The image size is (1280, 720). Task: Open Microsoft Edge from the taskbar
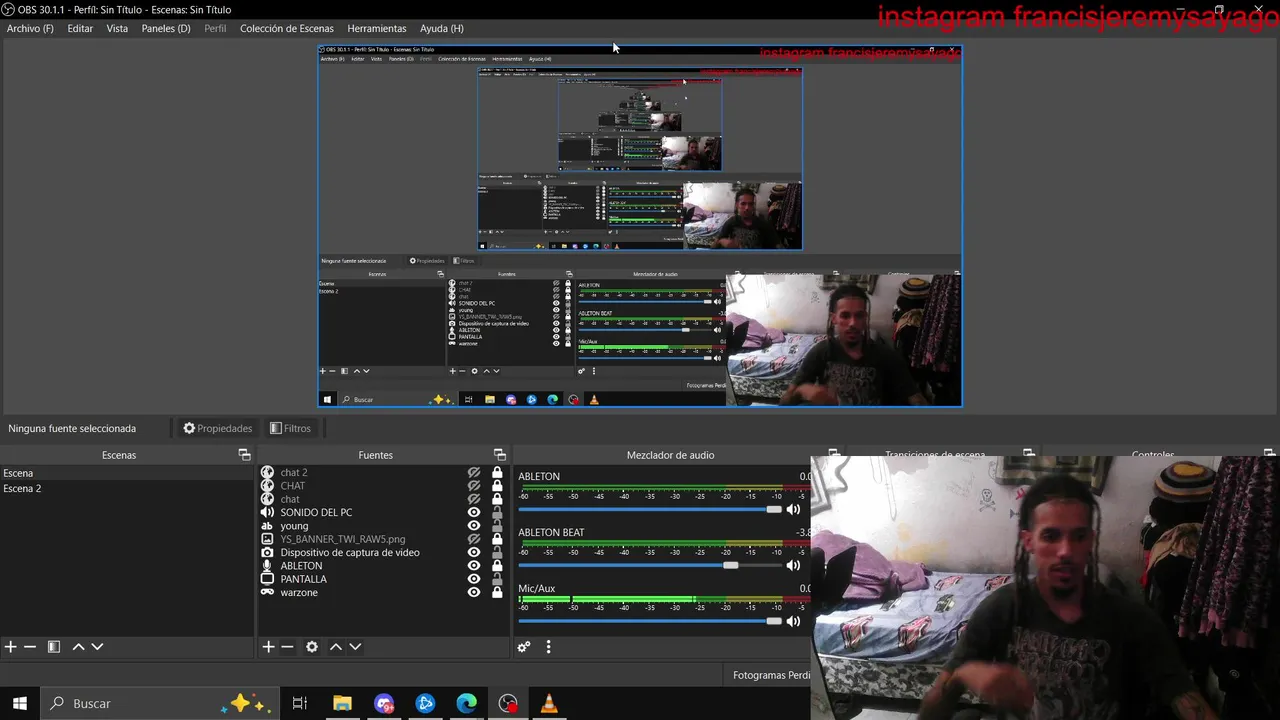click(x=467, y=704)
